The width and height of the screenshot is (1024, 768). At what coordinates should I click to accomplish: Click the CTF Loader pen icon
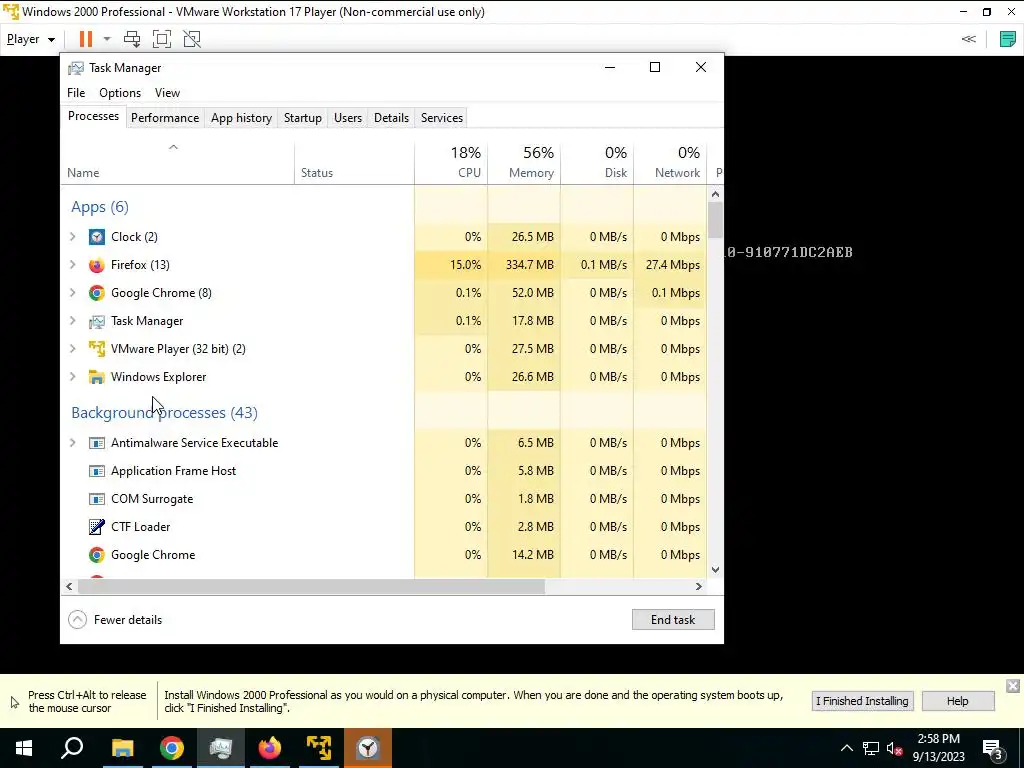point(97,527)
